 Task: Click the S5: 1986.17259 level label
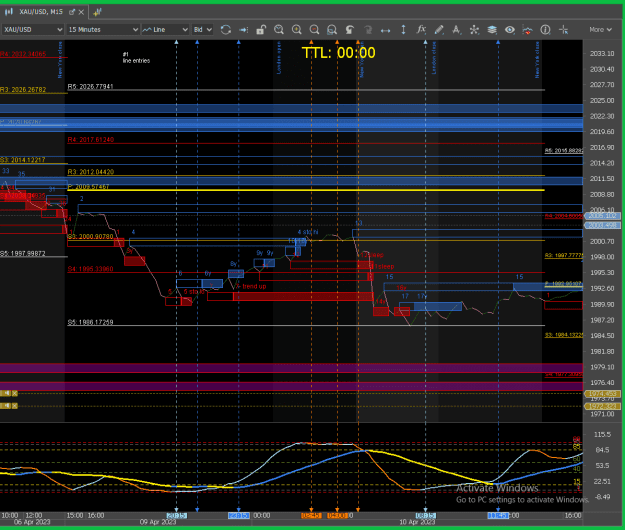pos(90,322)
